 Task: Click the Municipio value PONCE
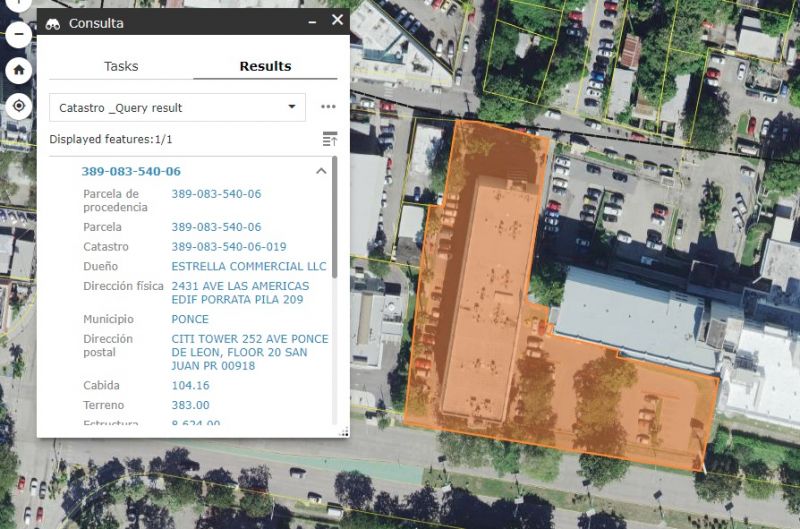point(190,319)
